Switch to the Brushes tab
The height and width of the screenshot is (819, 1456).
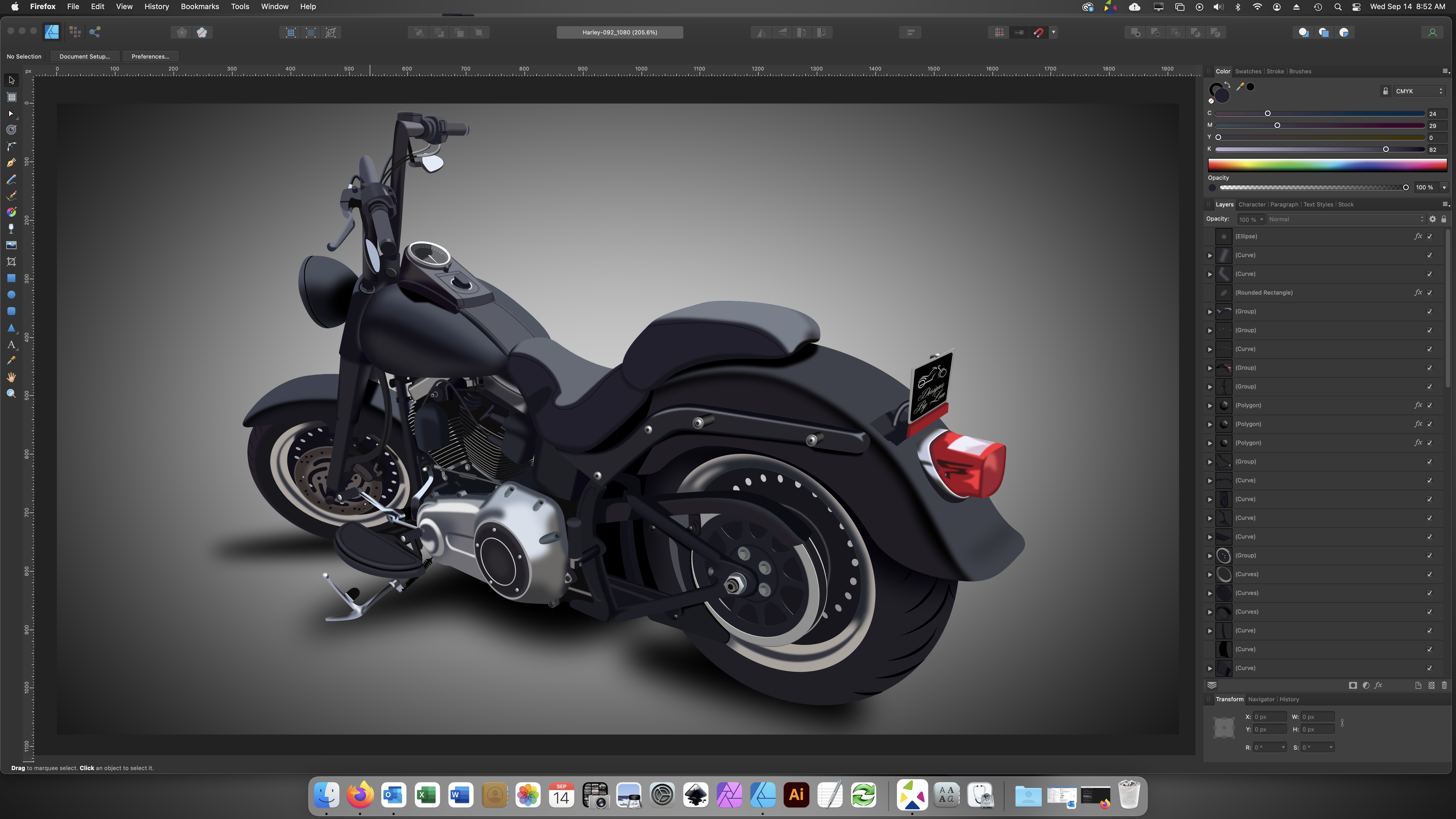tap(1300, 71)
